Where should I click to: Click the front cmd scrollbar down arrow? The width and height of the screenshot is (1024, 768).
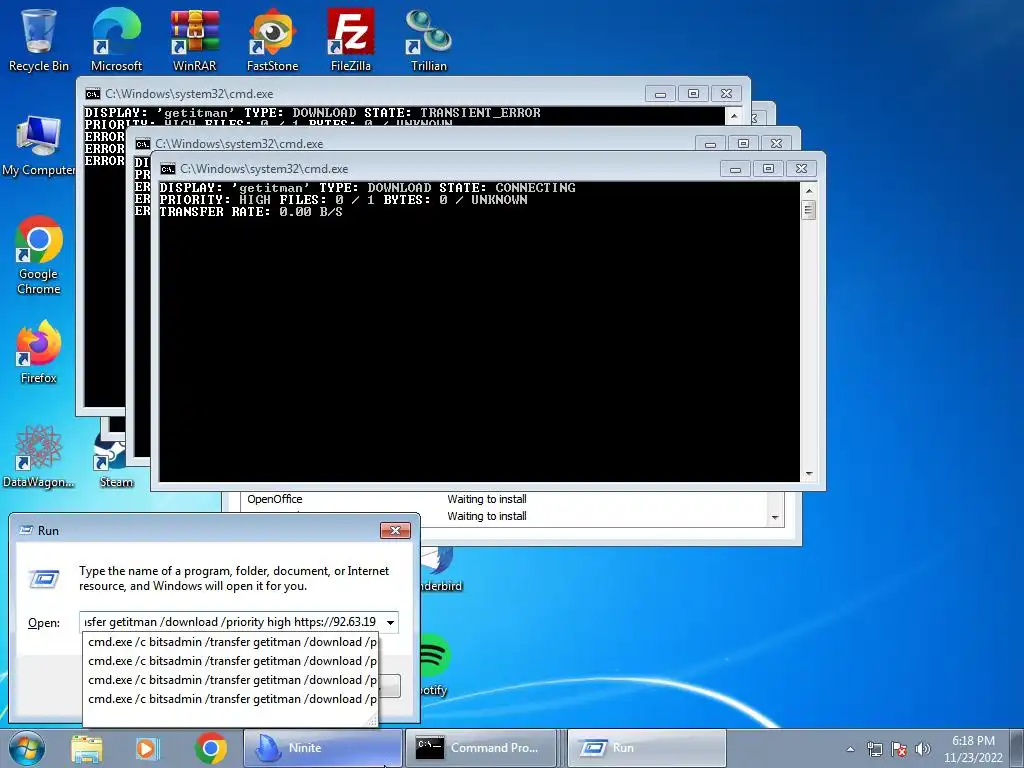(x=808, y=474)
